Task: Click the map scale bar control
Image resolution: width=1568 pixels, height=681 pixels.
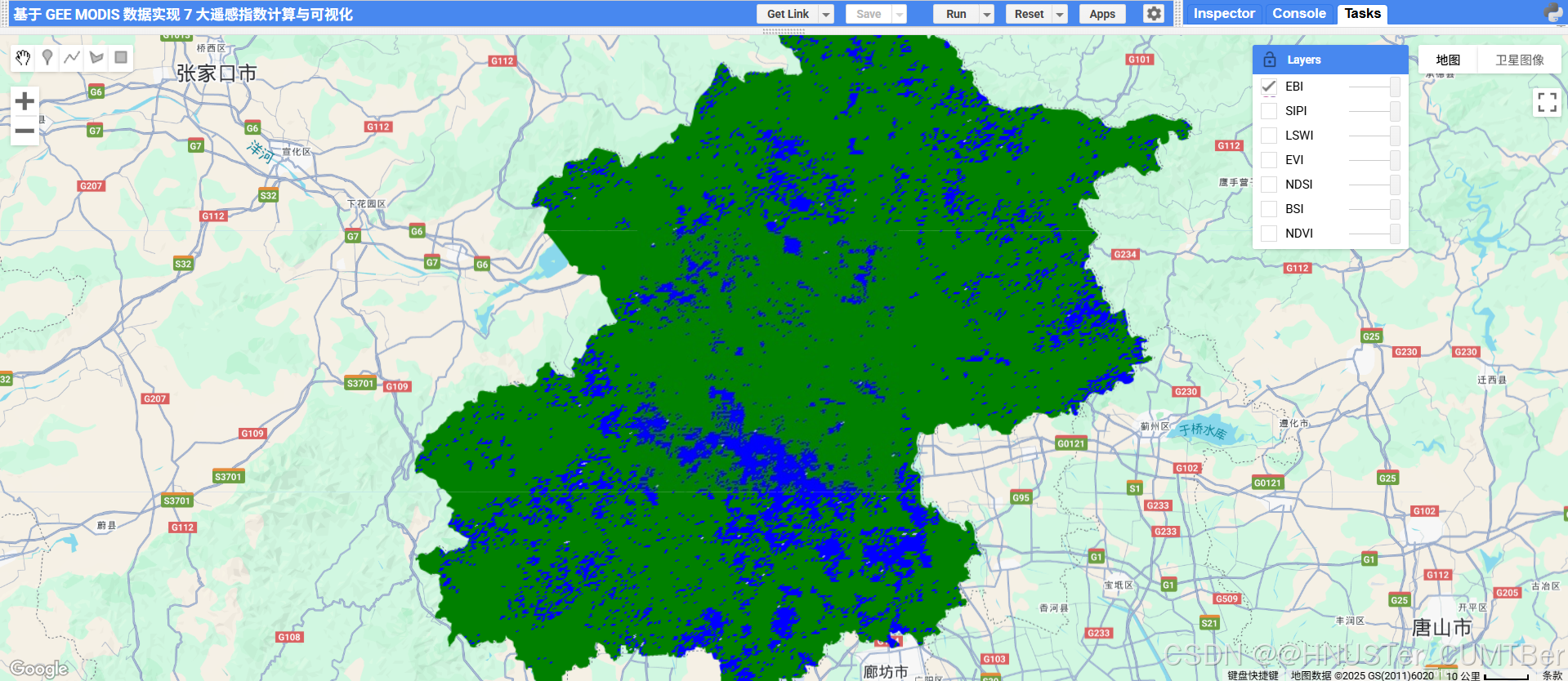Action: (1488, 675)
